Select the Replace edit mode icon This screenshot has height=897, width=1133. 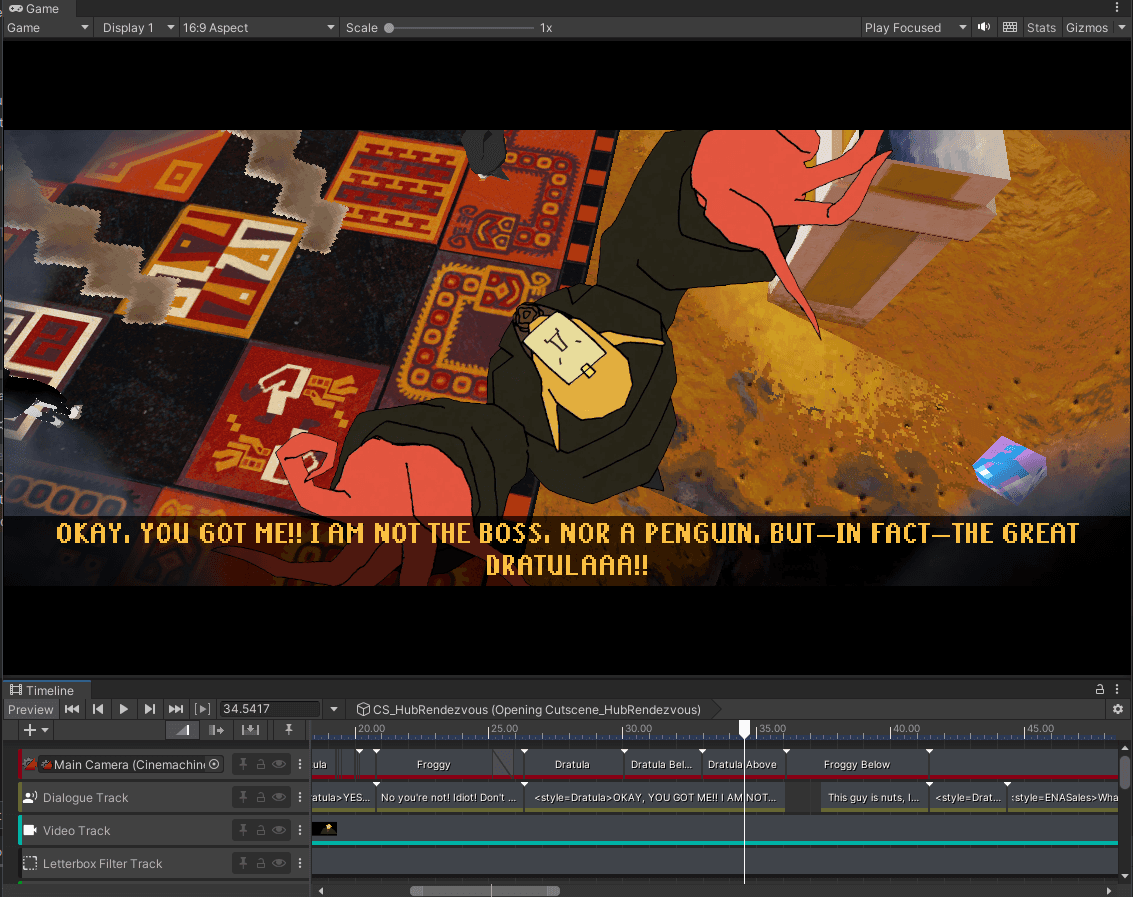pos(250,730)
